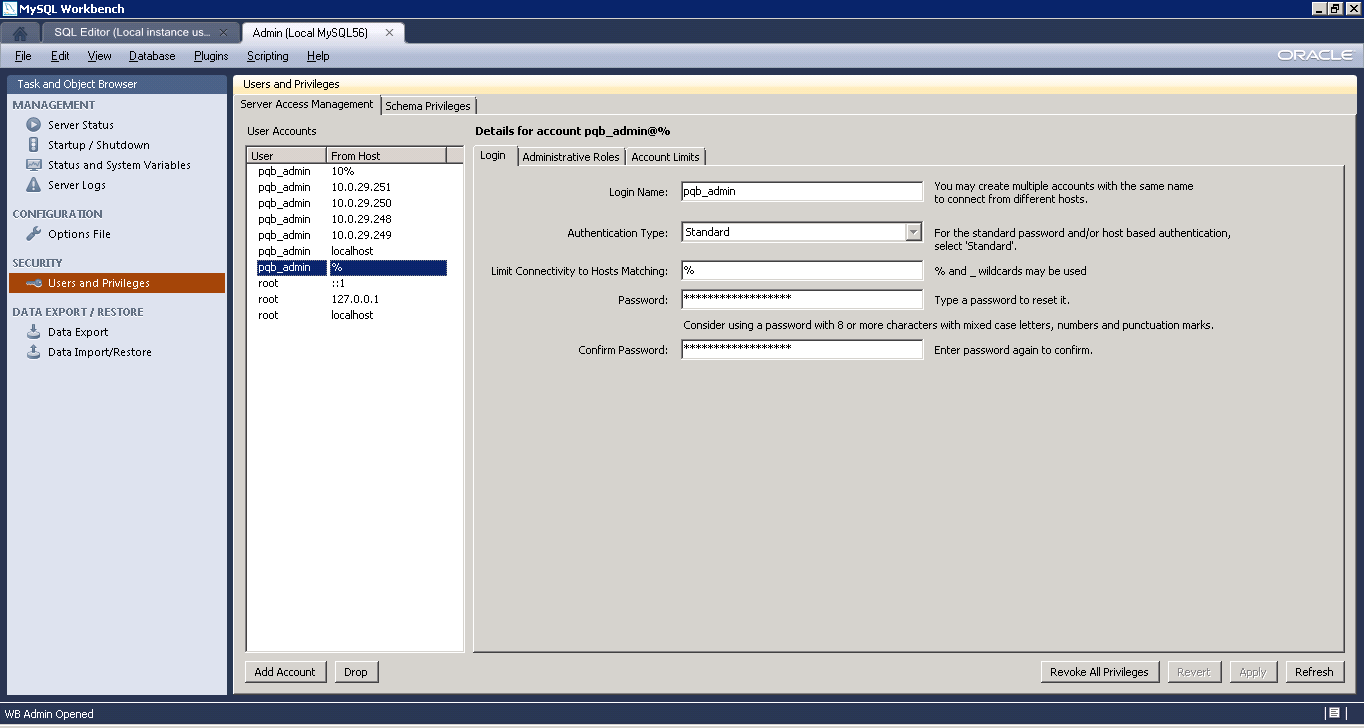The height and width of the screenshot is (728, 1364).
Task: Click the output icon in the status bar
Action: (1334, 713)
